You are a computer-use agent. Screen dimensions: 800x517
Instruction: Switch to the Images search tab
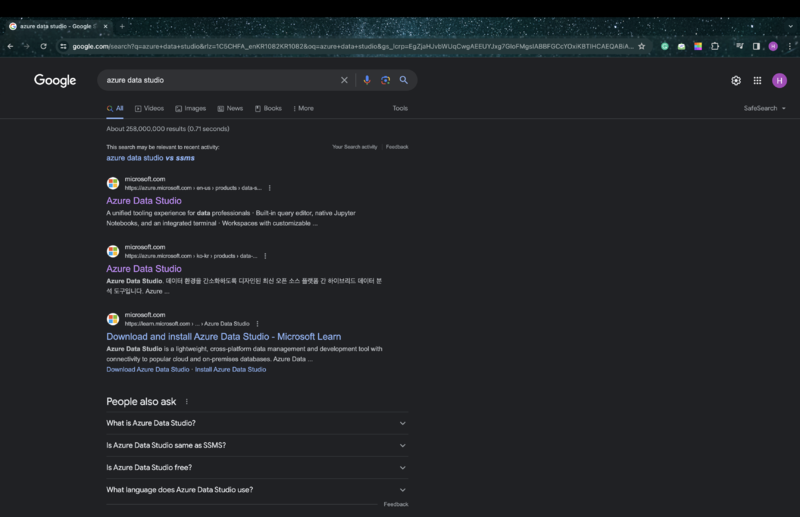[190, 108]
